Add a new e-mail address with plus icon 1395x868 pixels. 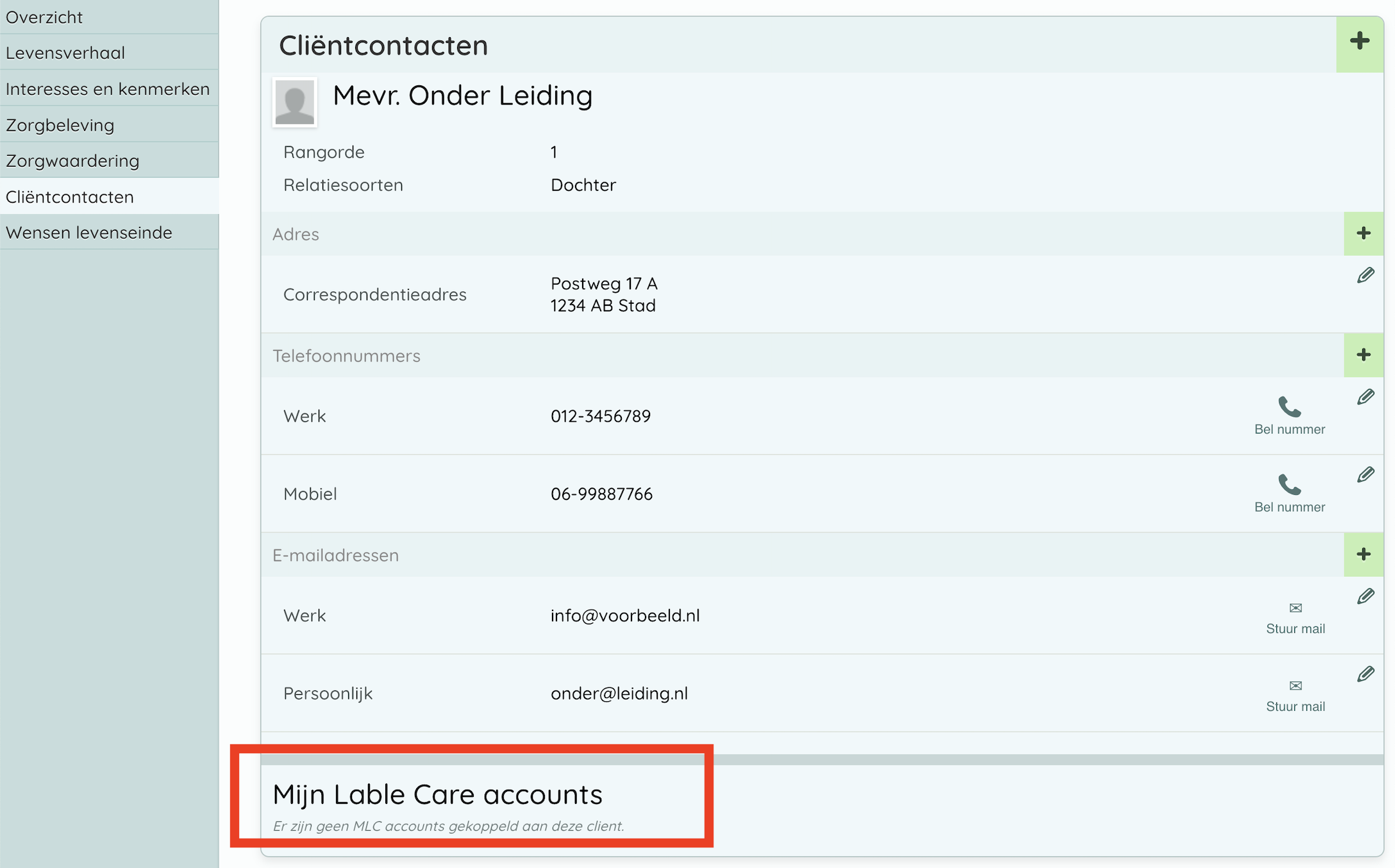click(x=1364, y=555)
